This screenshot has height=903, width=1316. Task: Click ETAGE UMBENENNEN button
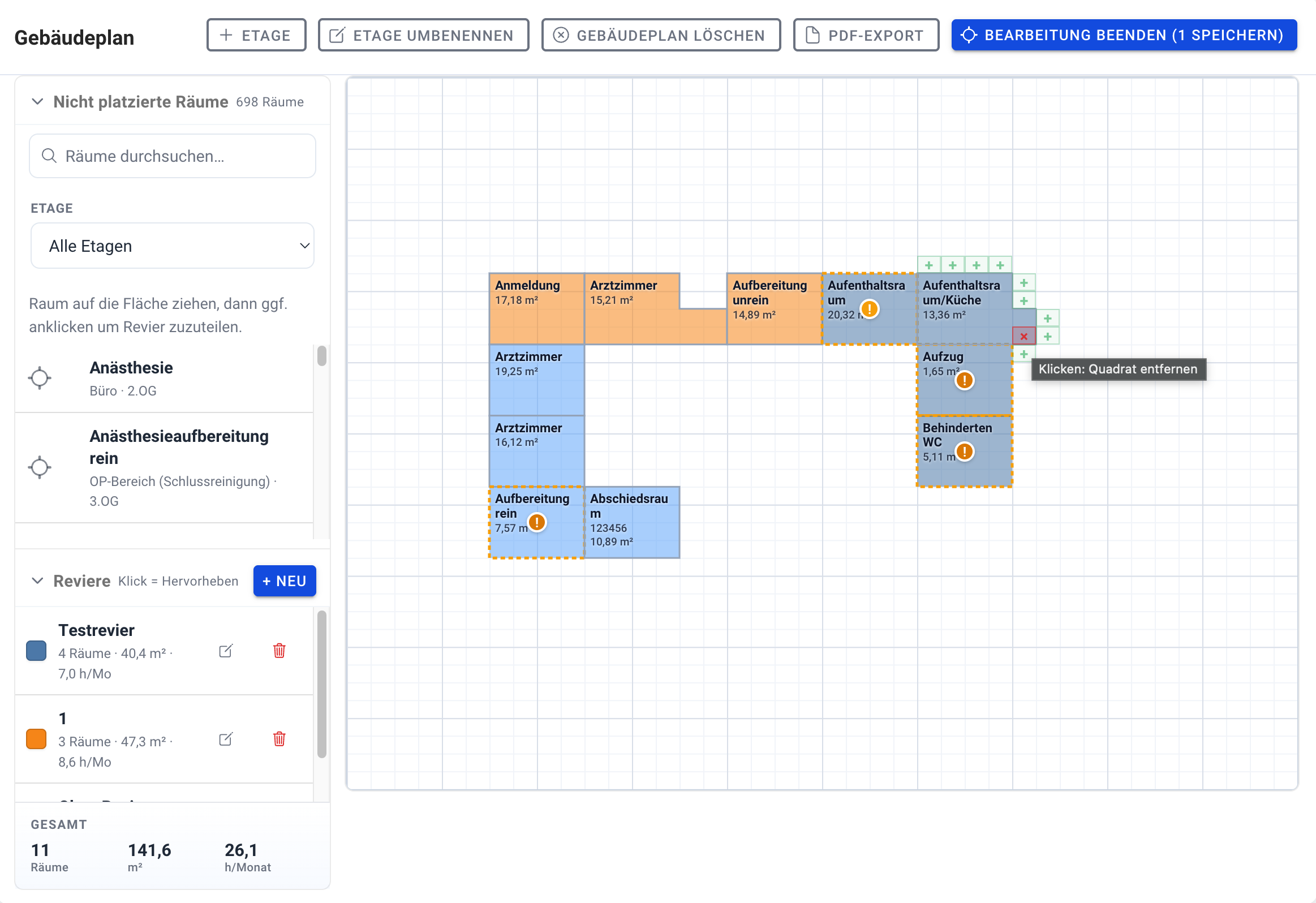tap(424, 35)
